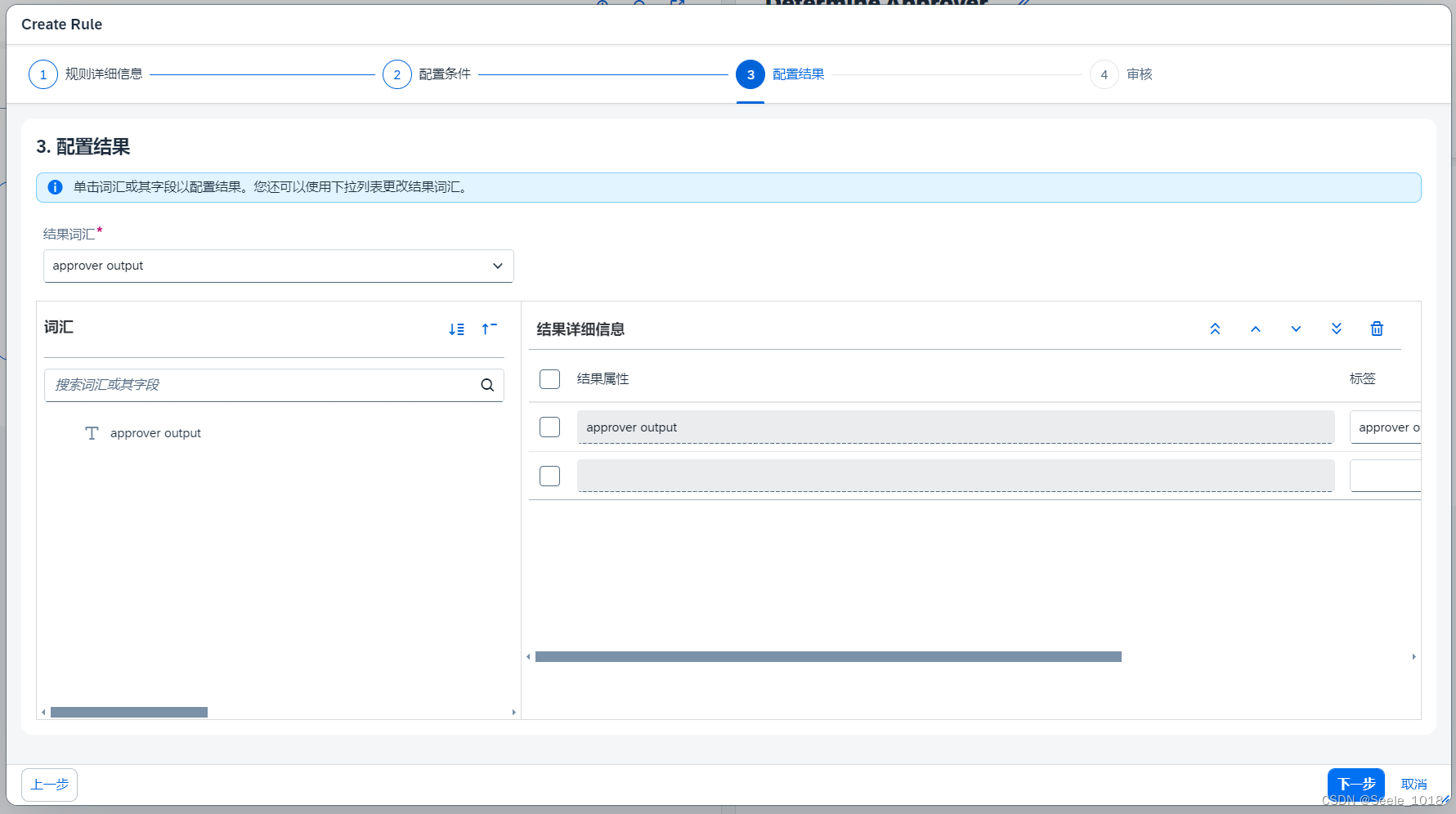Viewport: 1456px width, 814px height.
Task: Click the 标签 column header
Action: [1363, 378]
